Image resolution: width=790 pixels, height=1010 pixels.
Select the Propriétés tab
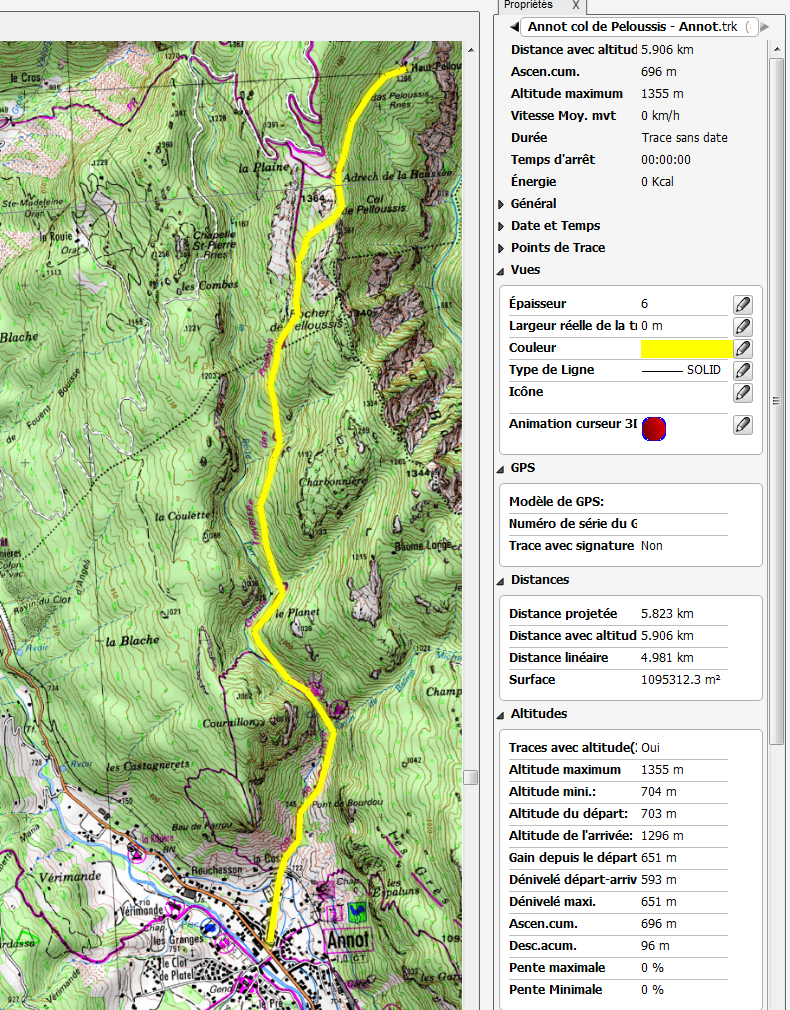coord(528,5)
